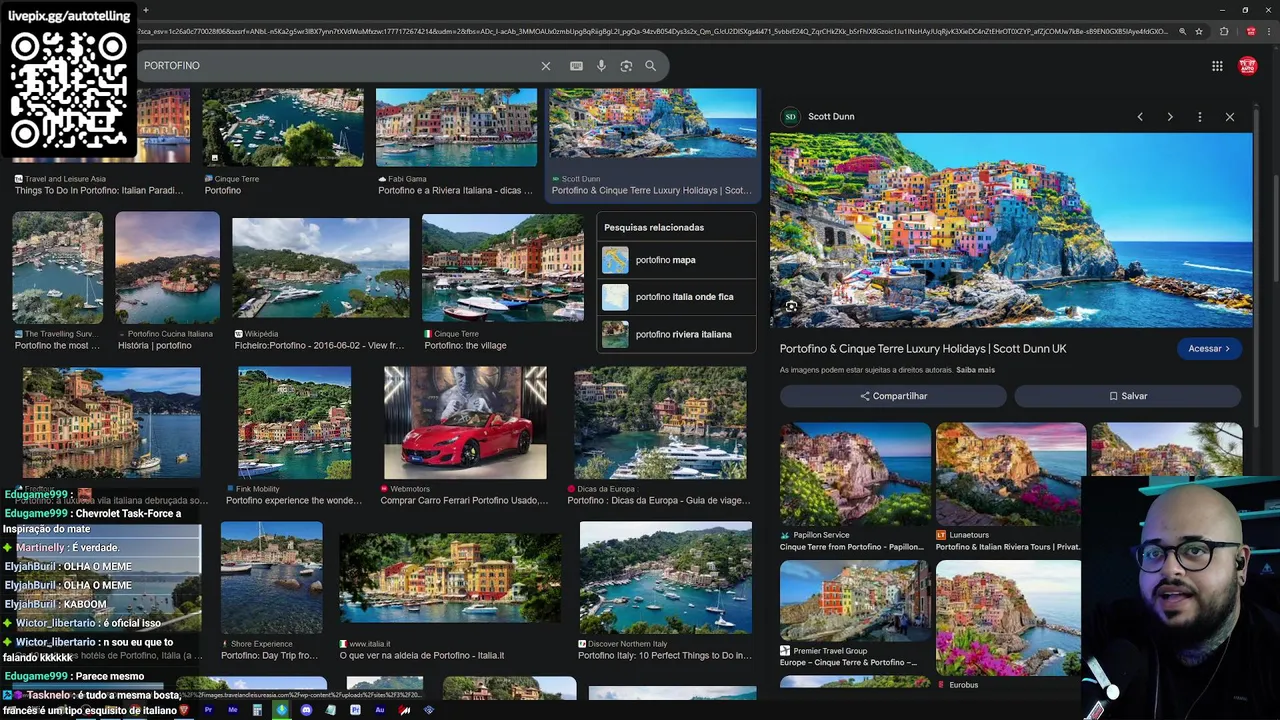
Task: Bookmark this page with the star icon
Action: tap(1199, 31)
